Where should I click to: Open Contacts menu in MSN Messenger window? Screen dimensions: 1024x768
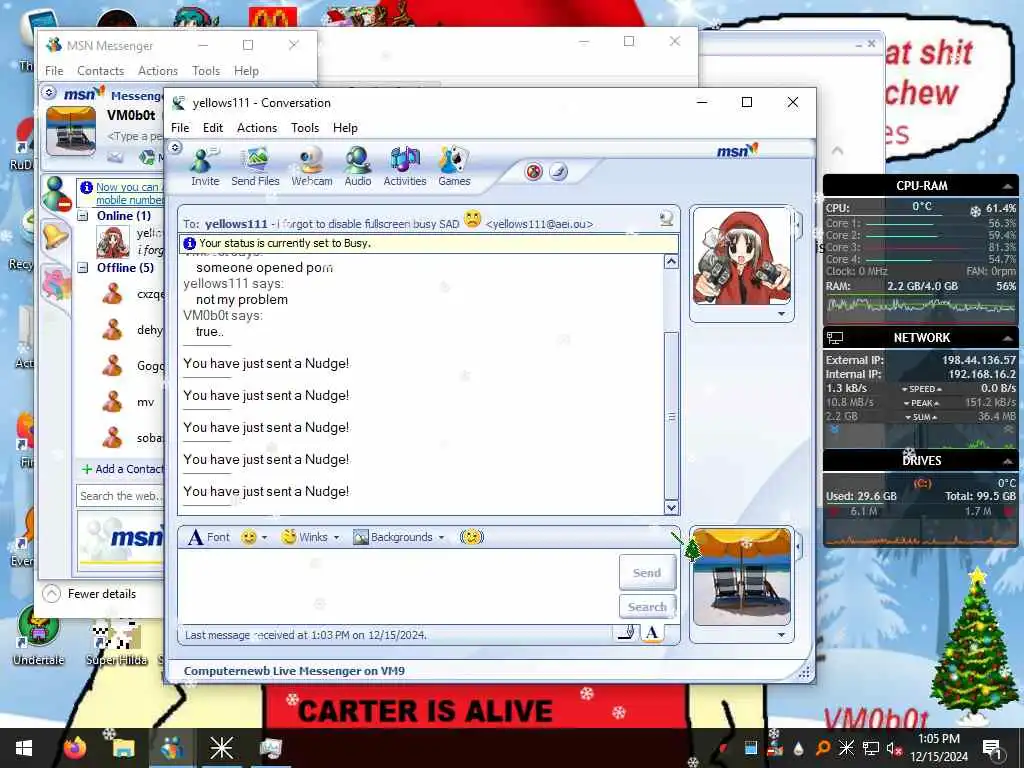tap(101, 71)
